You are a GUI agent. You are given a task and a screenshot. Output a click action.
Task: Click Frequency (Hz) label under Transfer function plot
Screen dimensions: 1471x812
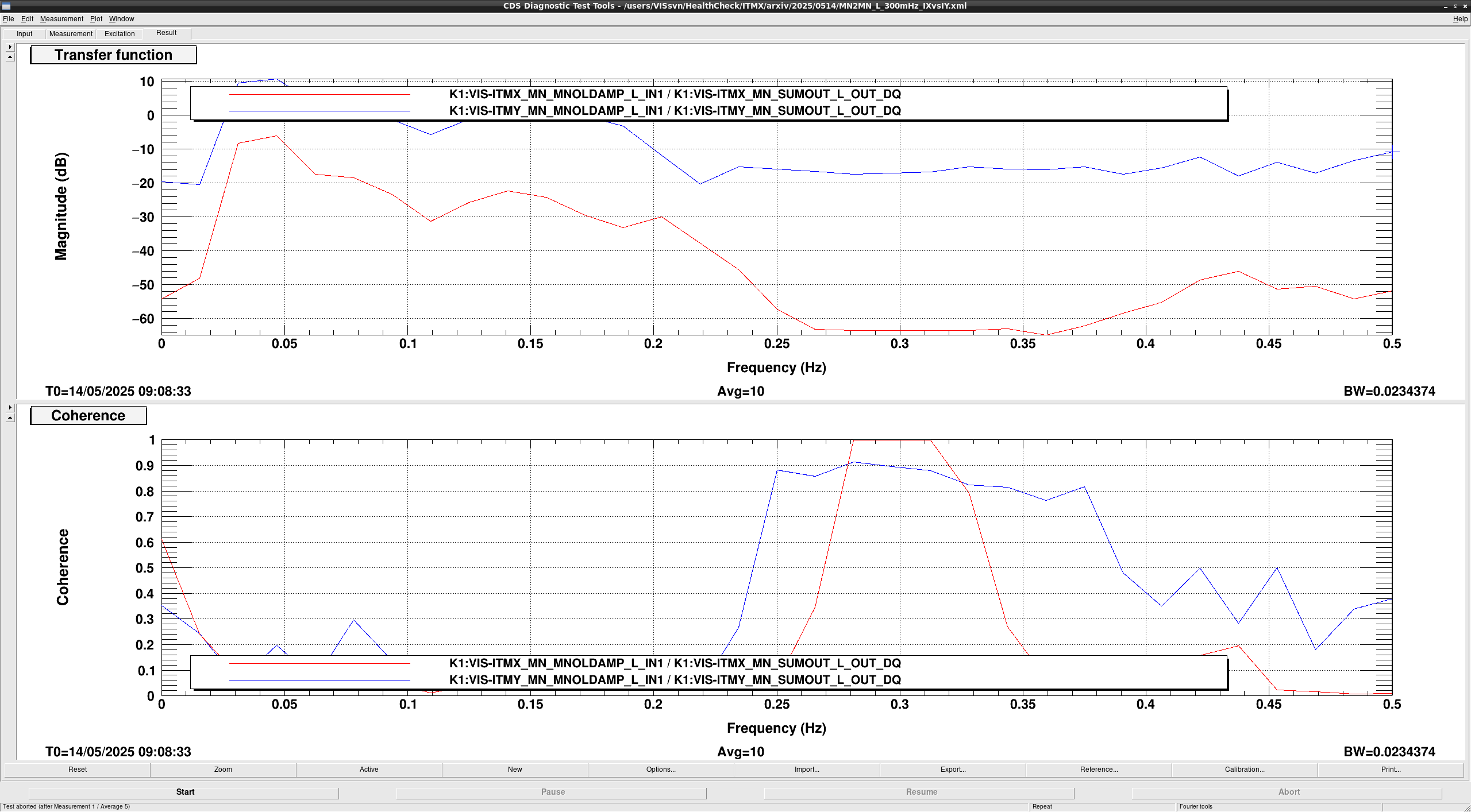776,368
